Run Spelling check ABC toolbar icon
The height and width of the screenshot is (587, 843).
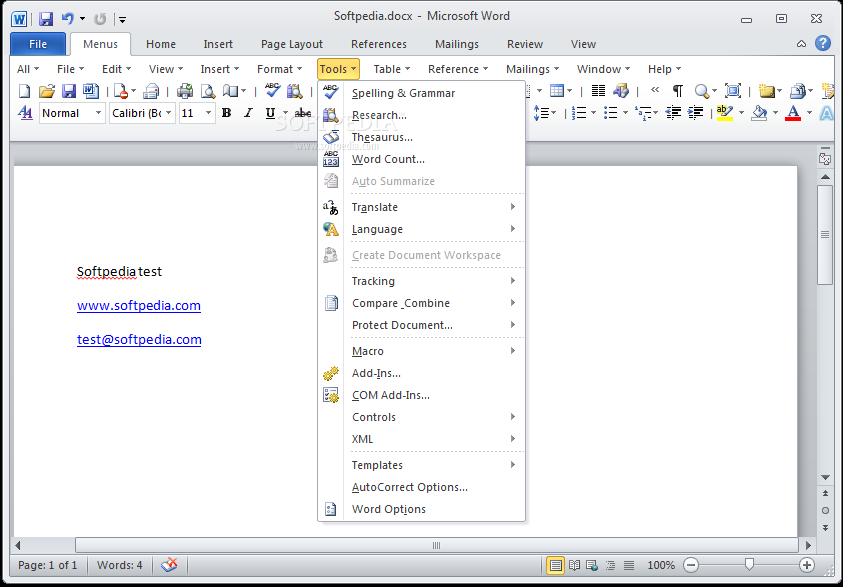[273, 90]
